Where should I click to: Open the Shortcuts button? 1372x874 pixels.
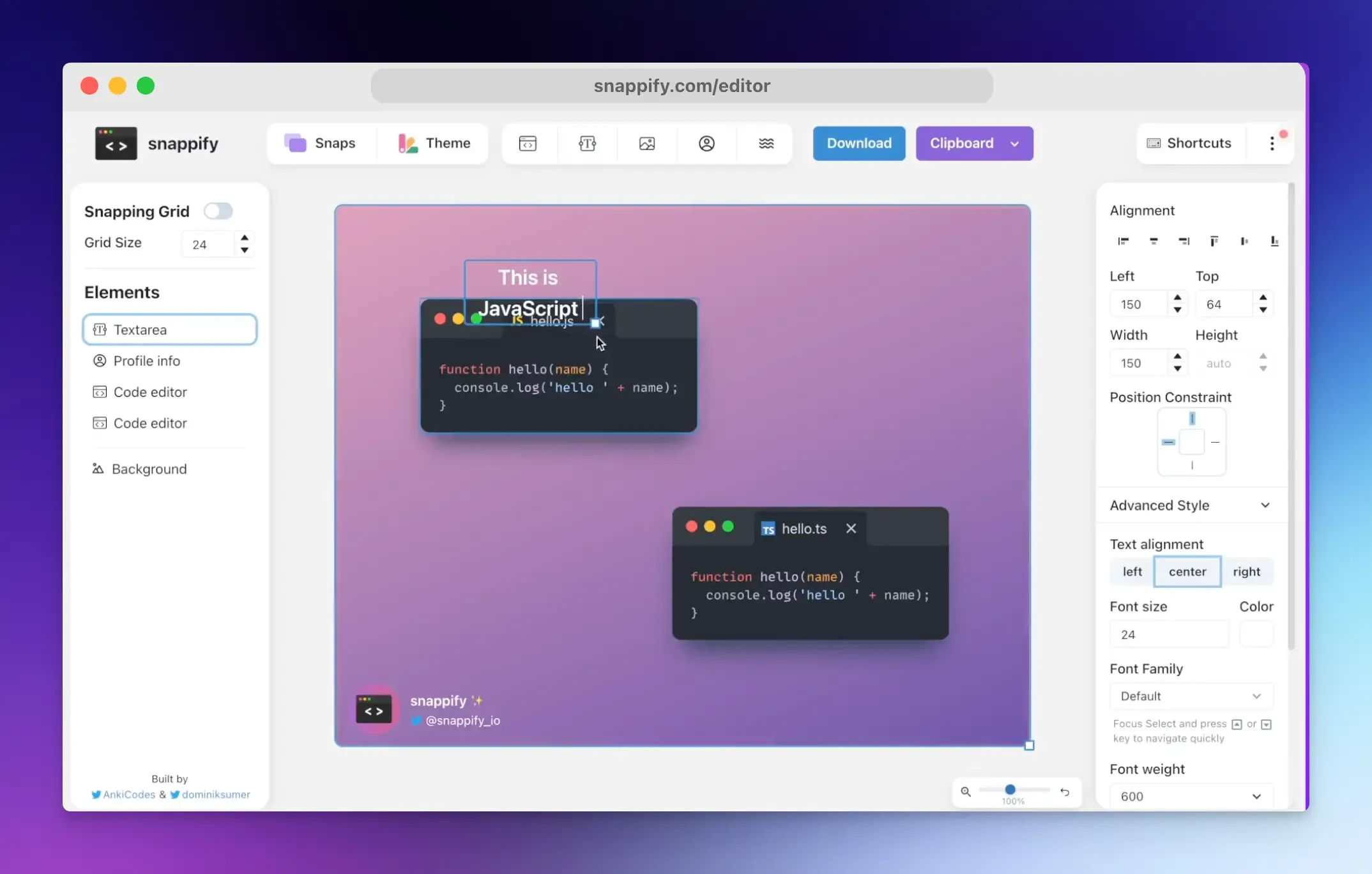coord(1189,143)
